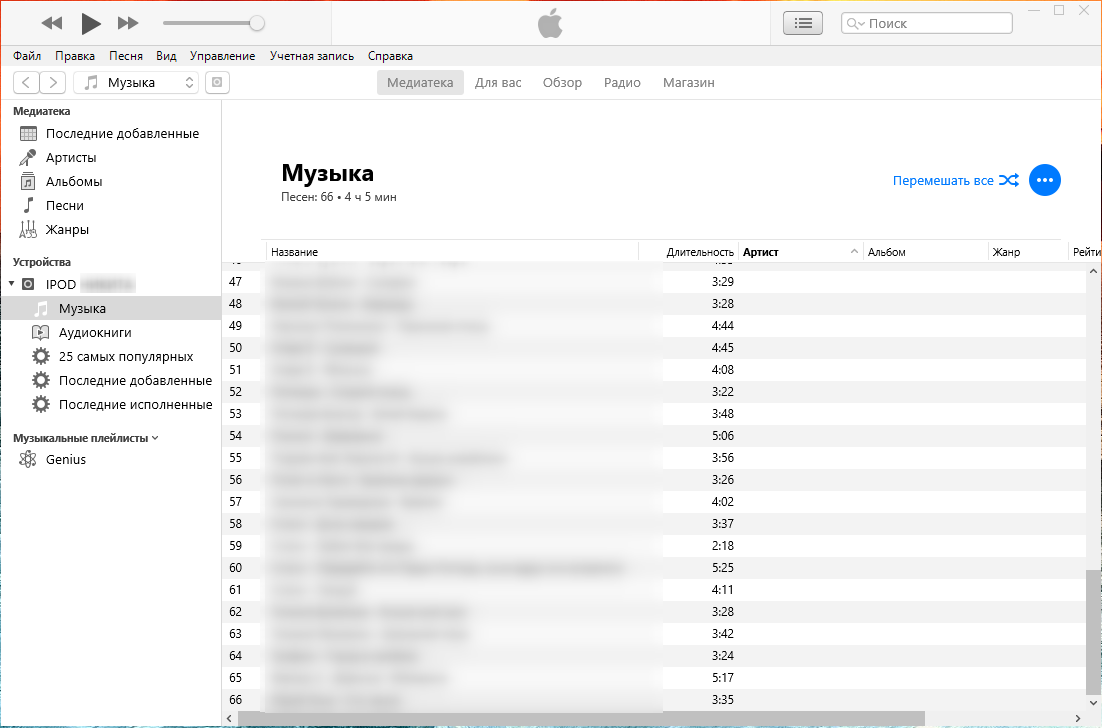Open Последние добавленные smart playlist under IPOD
Viewport: 1102px width, 728px height.
(x=111, y=380)
